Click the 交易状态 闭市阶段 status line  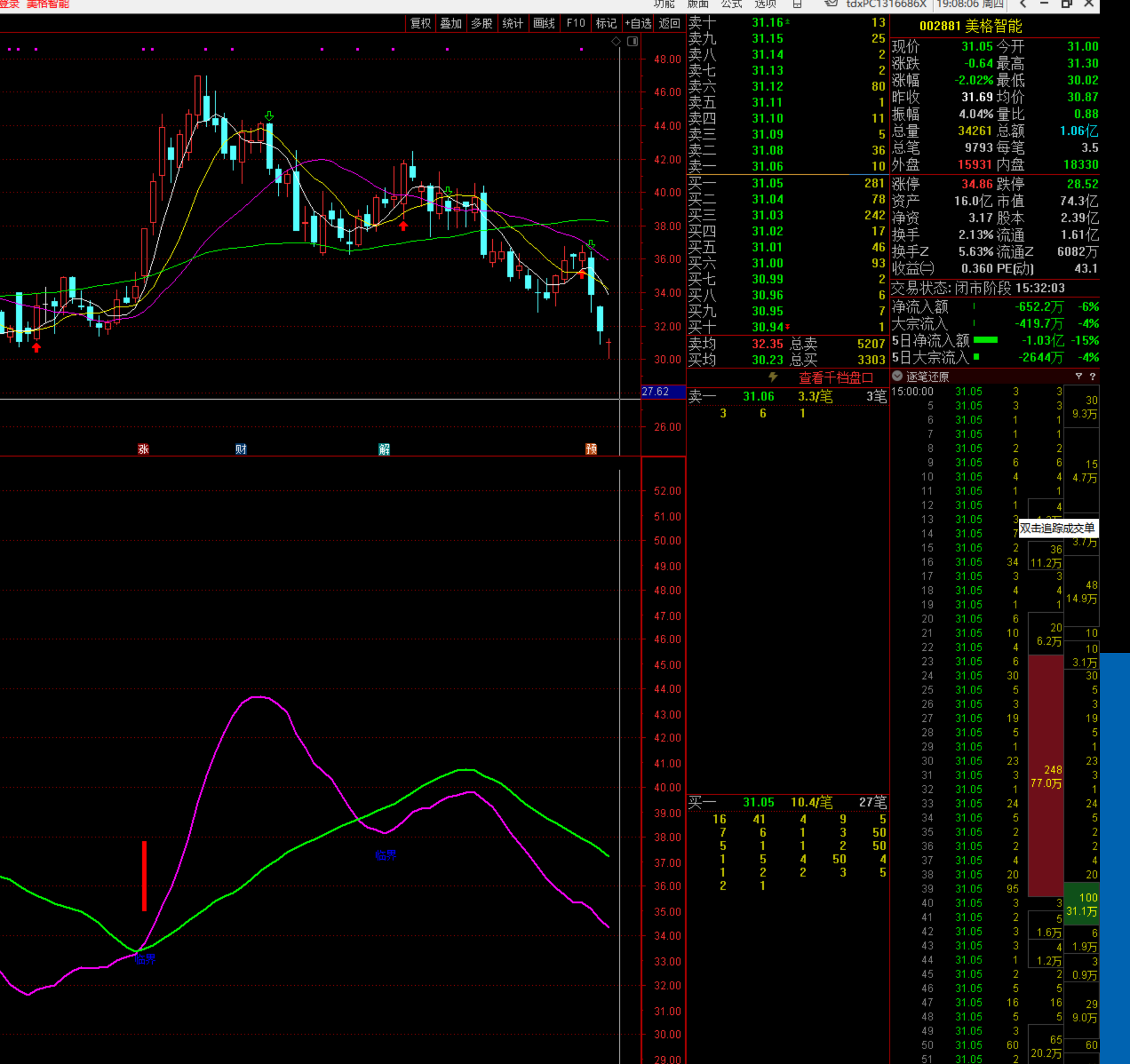[x=978, y=288]
